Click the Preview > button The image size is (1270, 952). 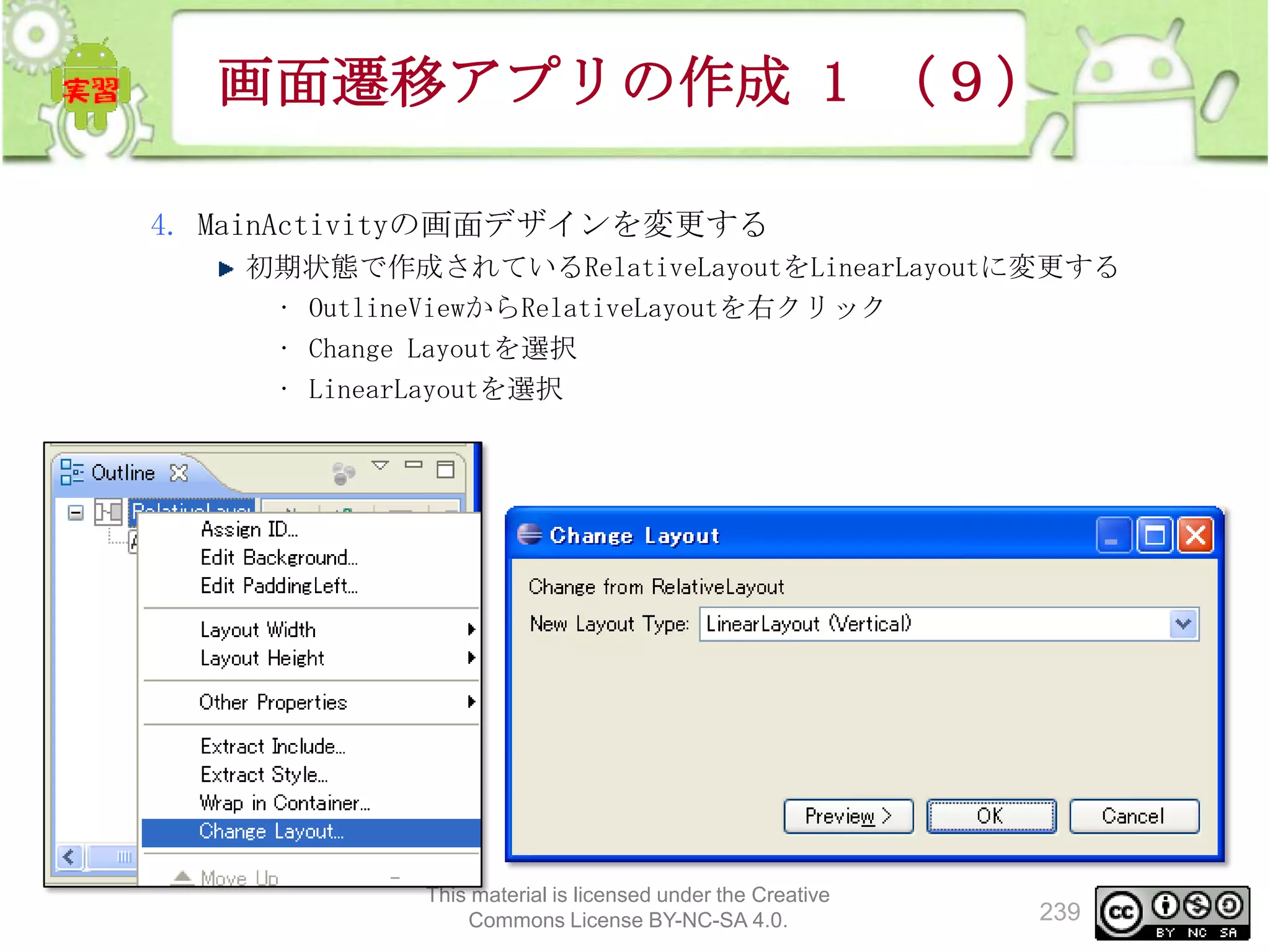(848, 816)
